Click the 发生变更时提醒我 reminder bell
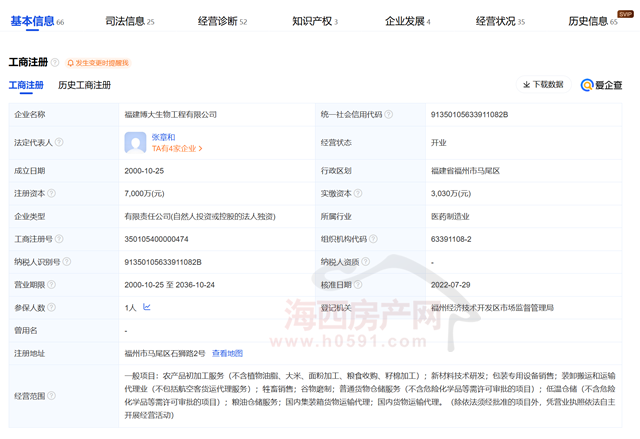Image resolution: width=640 pixels, height=439 pixels. (x=101, y=62)
